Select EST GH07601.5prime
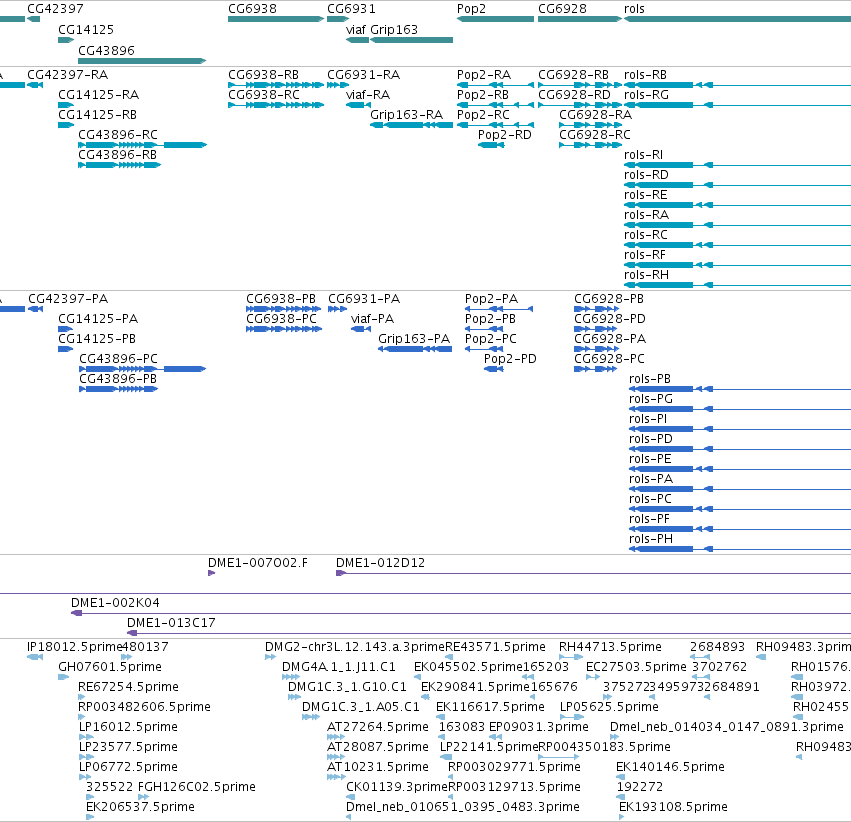 pos(63,677)
